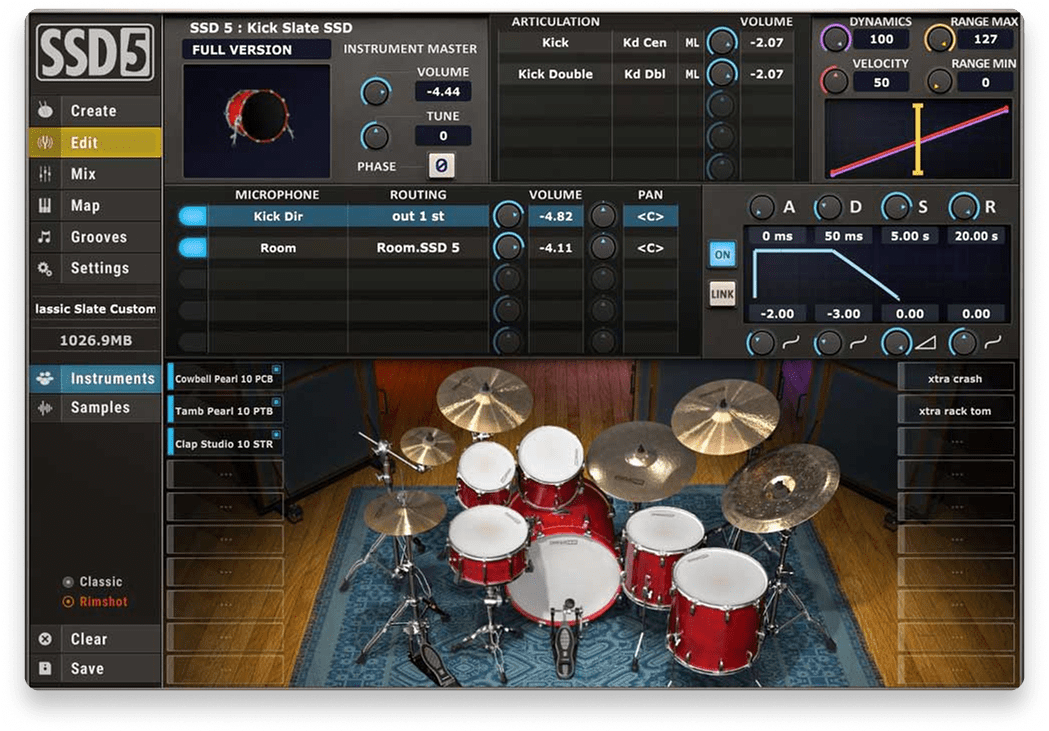Viewport: 1049px width, 731px height.
Task: Click the Dynamics knob
Action: point(835,39)
